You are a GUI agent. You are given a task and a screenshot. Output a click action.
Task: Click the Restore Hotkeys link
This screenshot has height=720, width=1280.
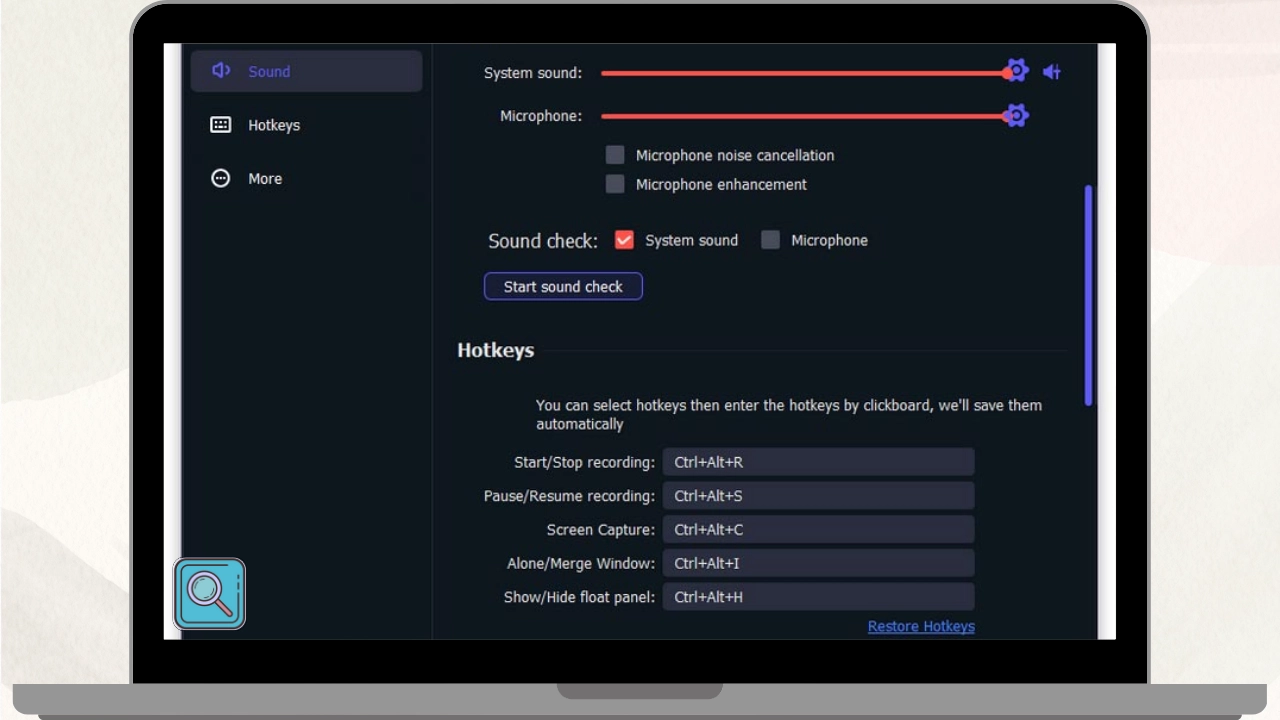(x=920, y=626)
